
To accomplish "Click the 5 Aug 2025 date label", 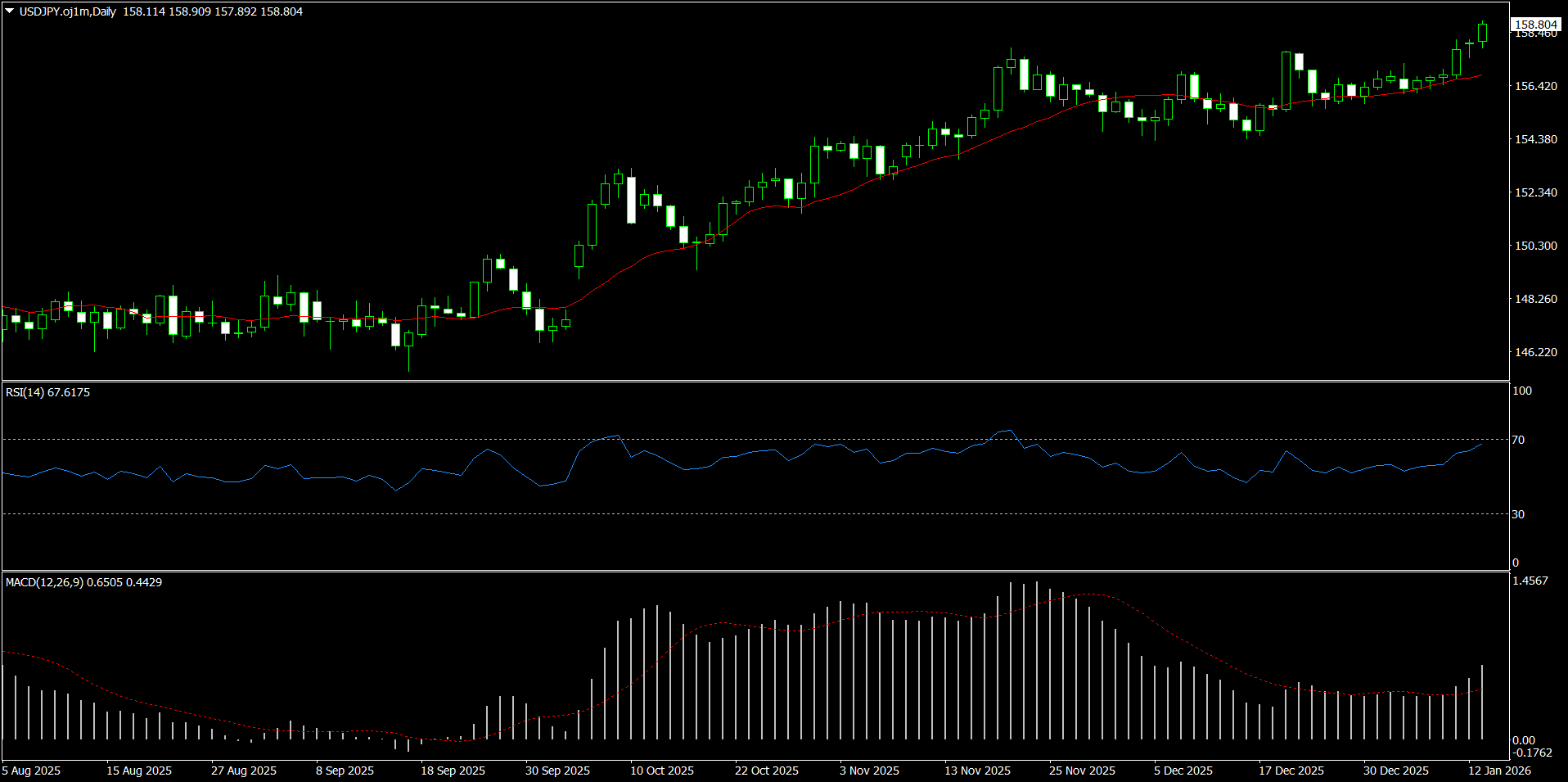I will click(x=31, y=771).
